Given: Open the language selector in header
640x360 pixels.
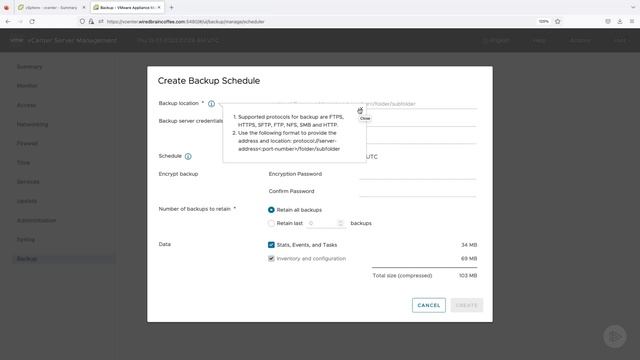Looking at the screenshot, I should pos(496,40).
